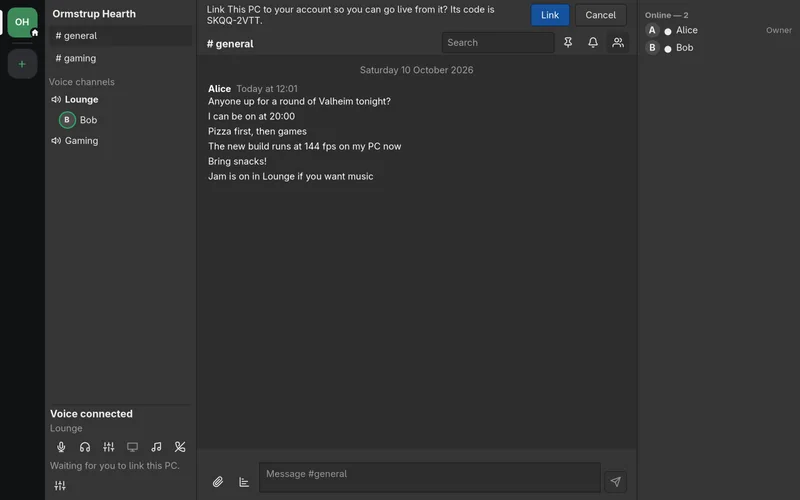Open the OH Ormstrup Hearth server icon
Image resolution: width=800 pixels, height=500 pixels.
pos(22,22)
